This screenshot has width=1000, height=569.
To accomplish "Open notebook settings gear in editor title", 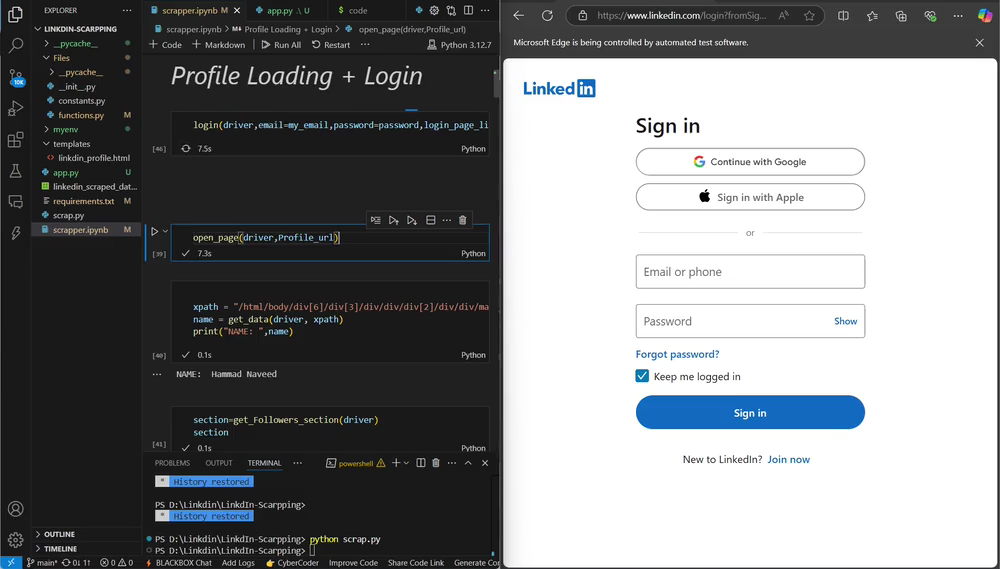I will point(434,11).
